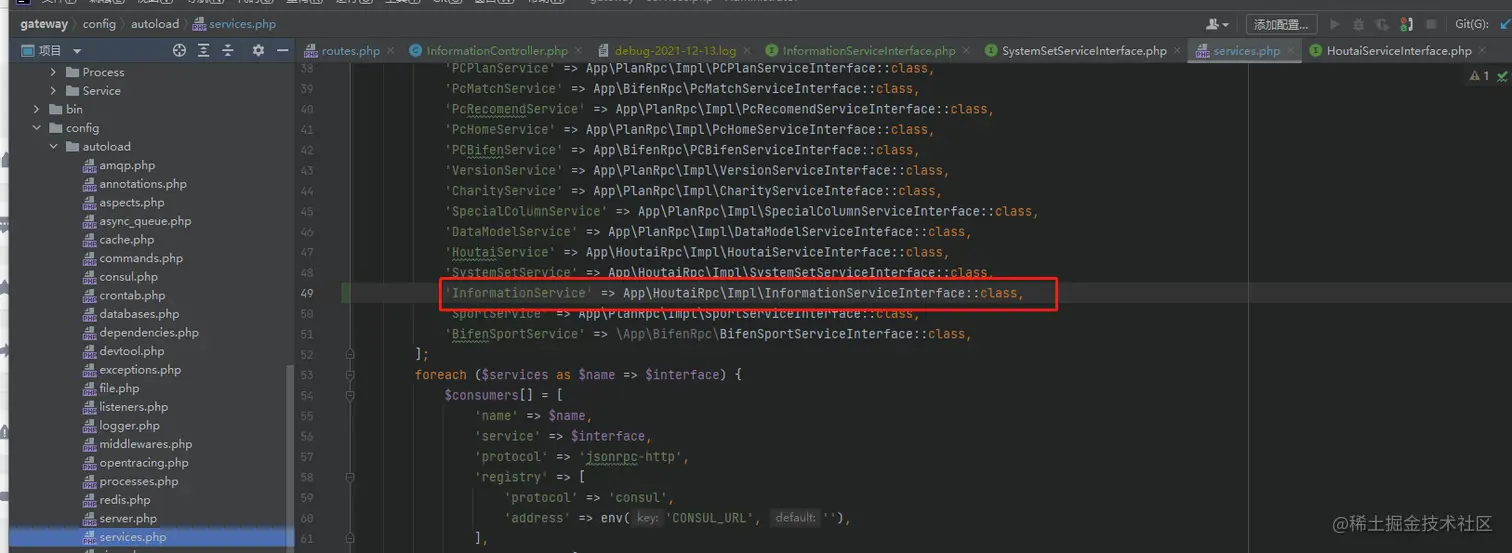Click the 添加配置 add configuration button
The image size is (1512, 553).
(x=1281, y=24)
